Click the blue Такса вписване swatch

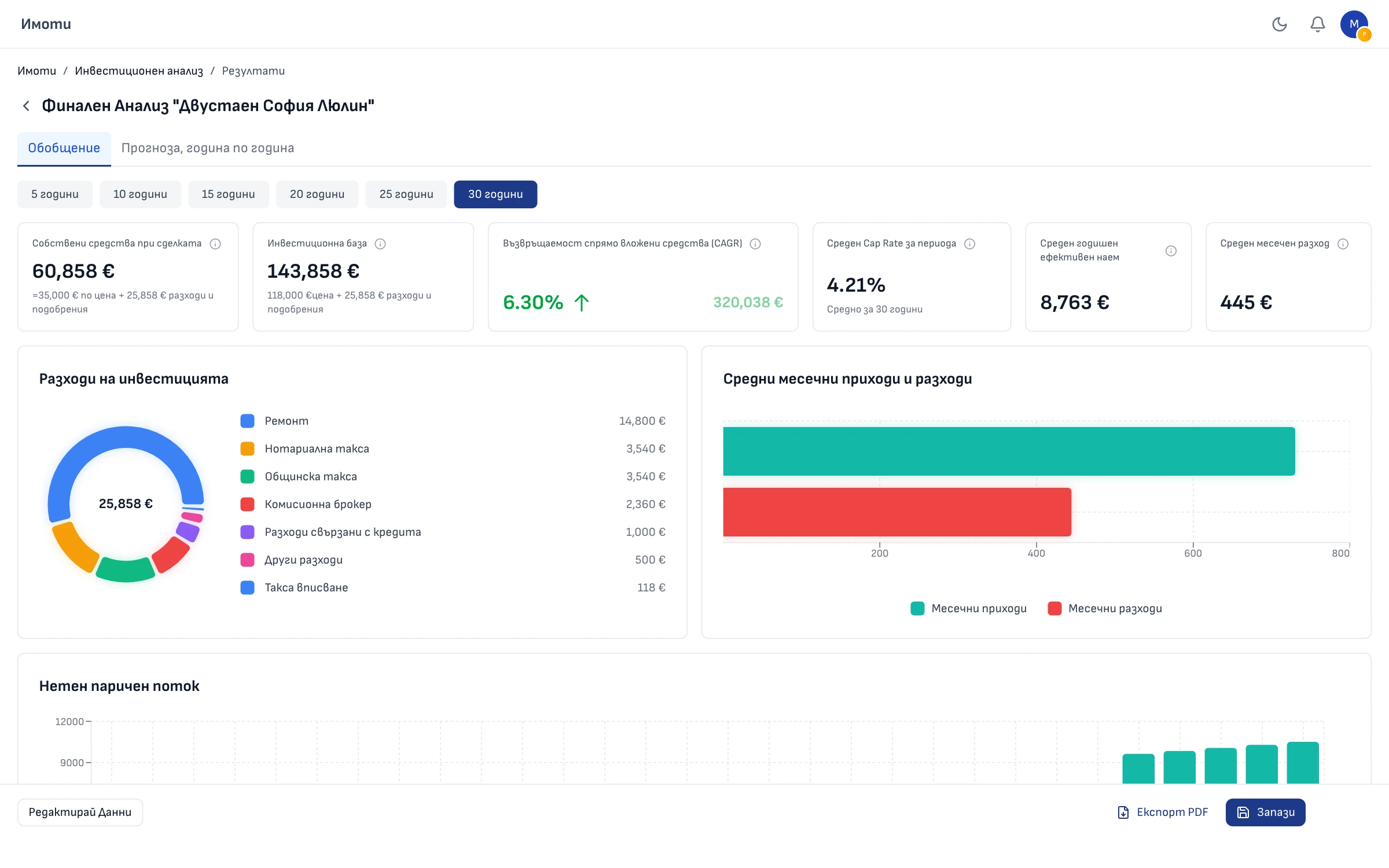pyautogui.click(x=247, y=587)
